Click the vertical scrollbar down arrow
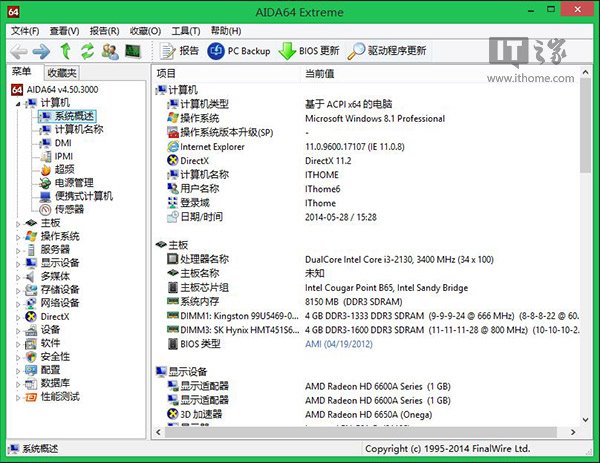This screenshot has height=463, width=600. tap(585, 420)
